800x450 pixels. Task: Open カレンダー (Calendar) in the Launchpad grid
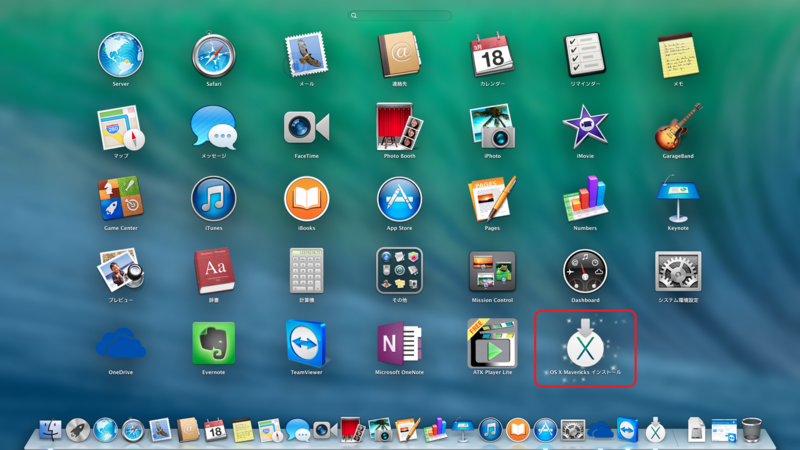(492, 55)
